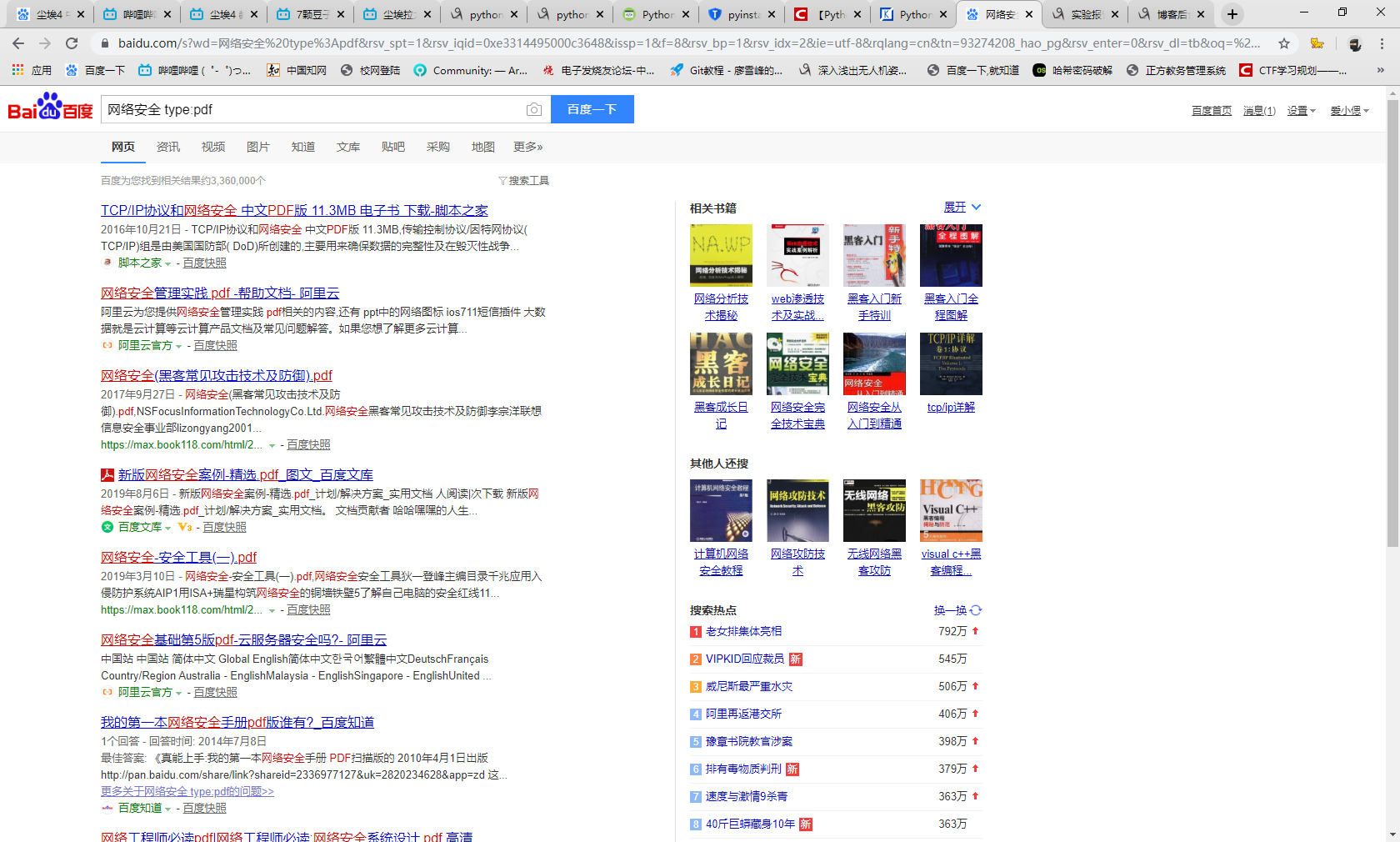
Task: Open the tcp/ip详解 book link
Action: click(x=951, y=408)
